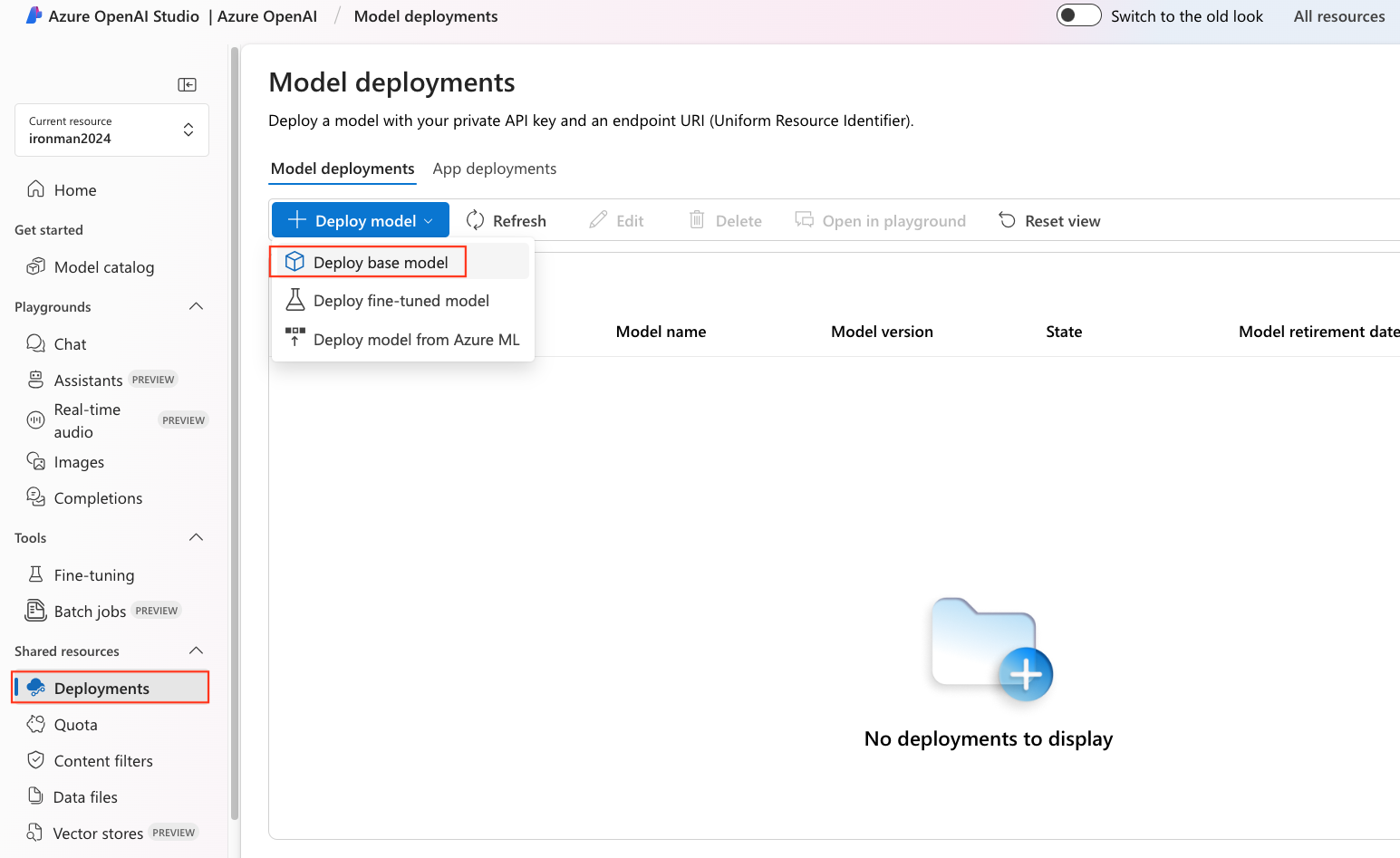Click the Quota icon in sidebar
The image size is (1400, 858).
coord(36,724)
